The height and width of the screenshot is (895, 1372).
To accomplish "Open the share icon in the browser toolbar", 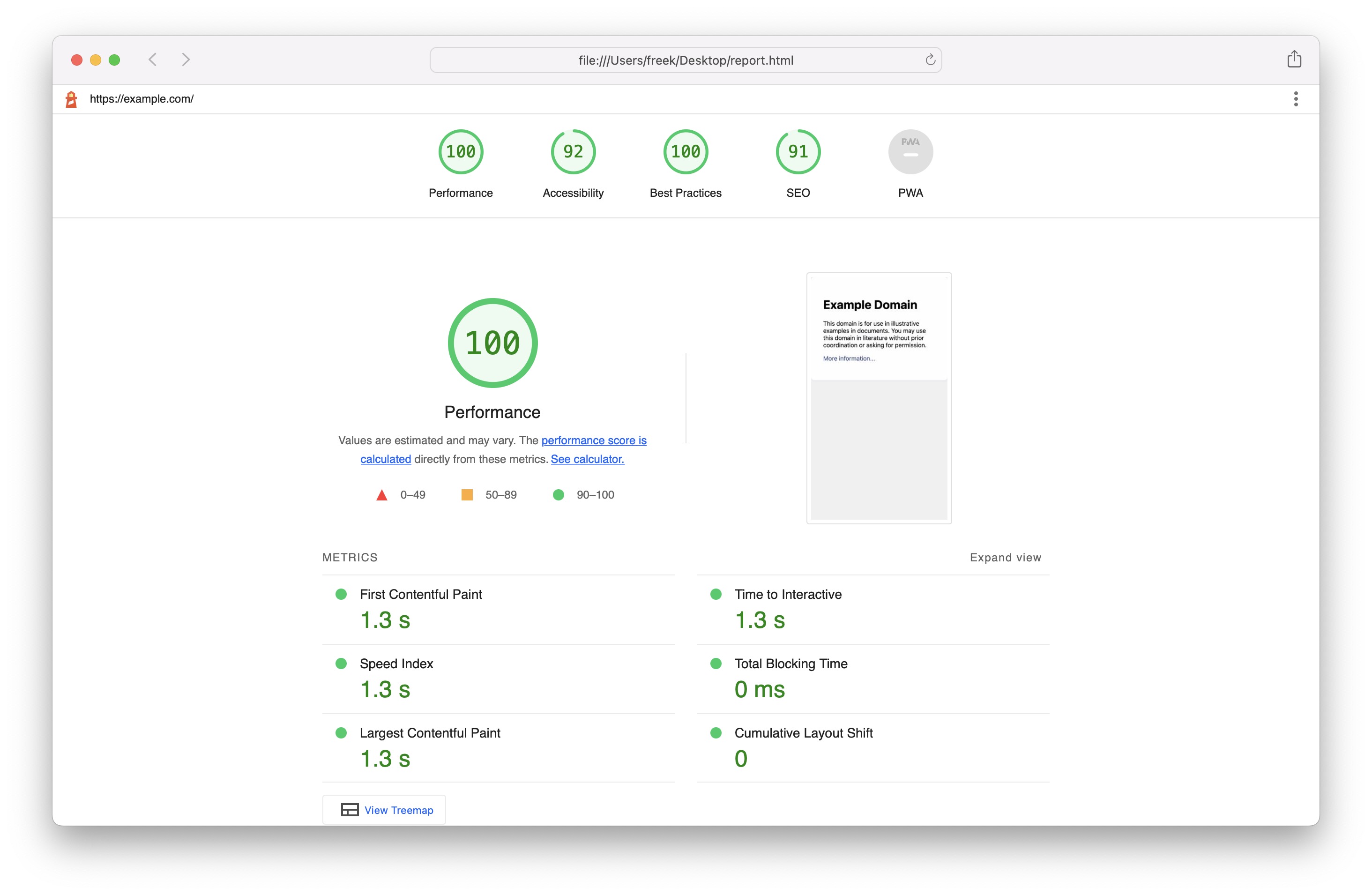I will pos(1294,59).
